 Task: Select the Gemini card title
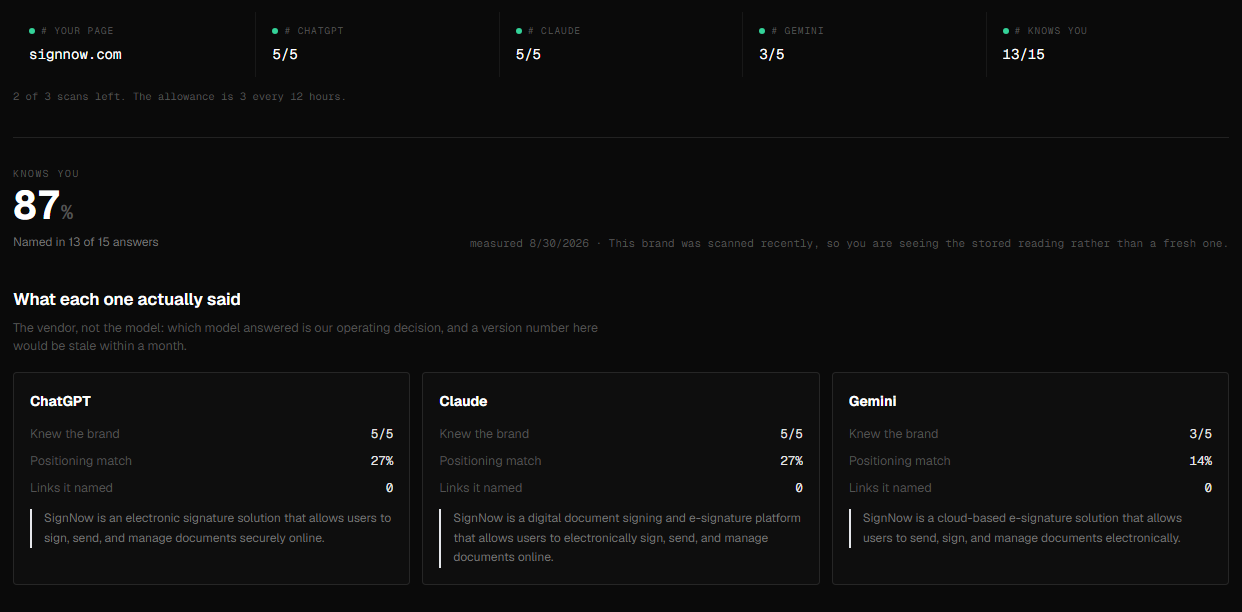pos(873,401)
